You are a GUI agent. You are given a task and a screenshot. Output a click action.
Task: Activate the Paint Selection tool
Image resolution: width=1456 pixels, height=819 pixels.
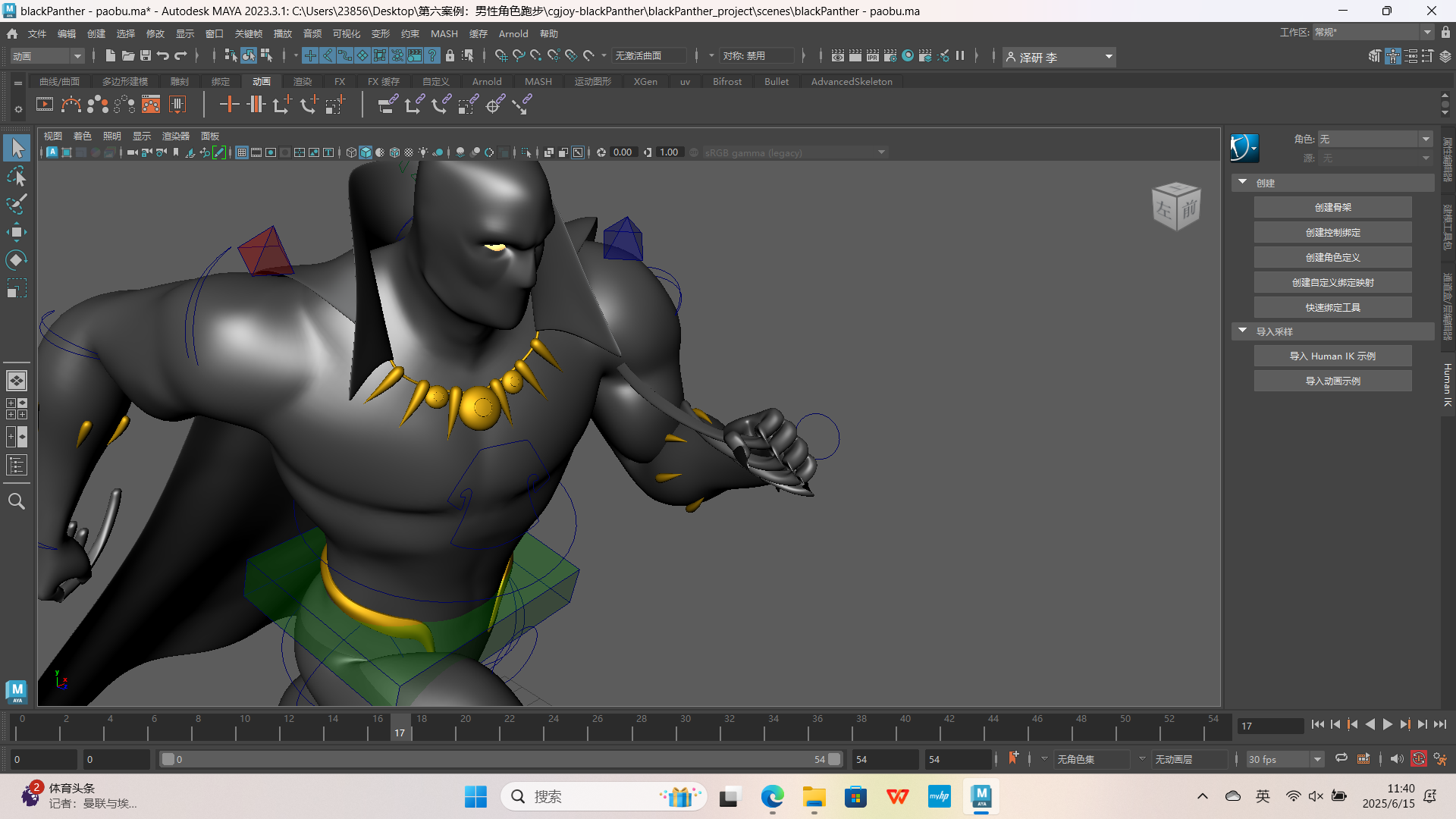pos(17,204)
